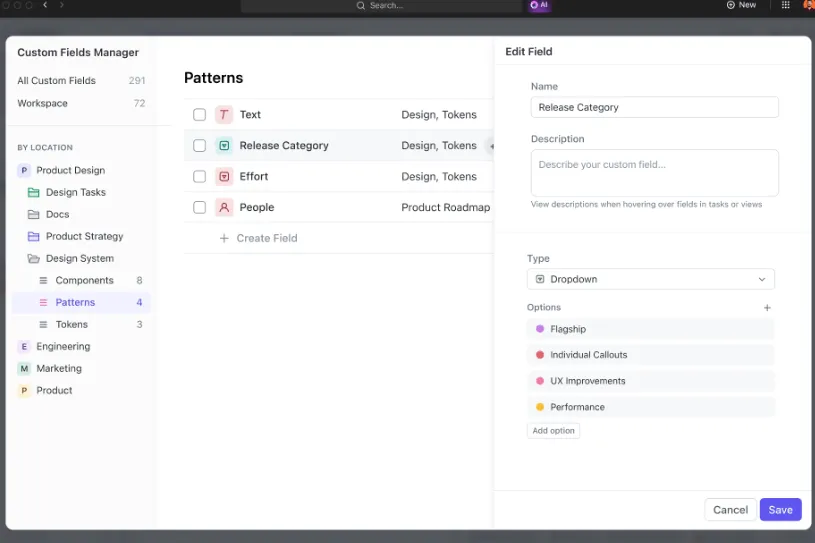Open the apps grid icon in top bar
Image resolution: width=815 pixels, height=543 pixels.
click(785, 5)
